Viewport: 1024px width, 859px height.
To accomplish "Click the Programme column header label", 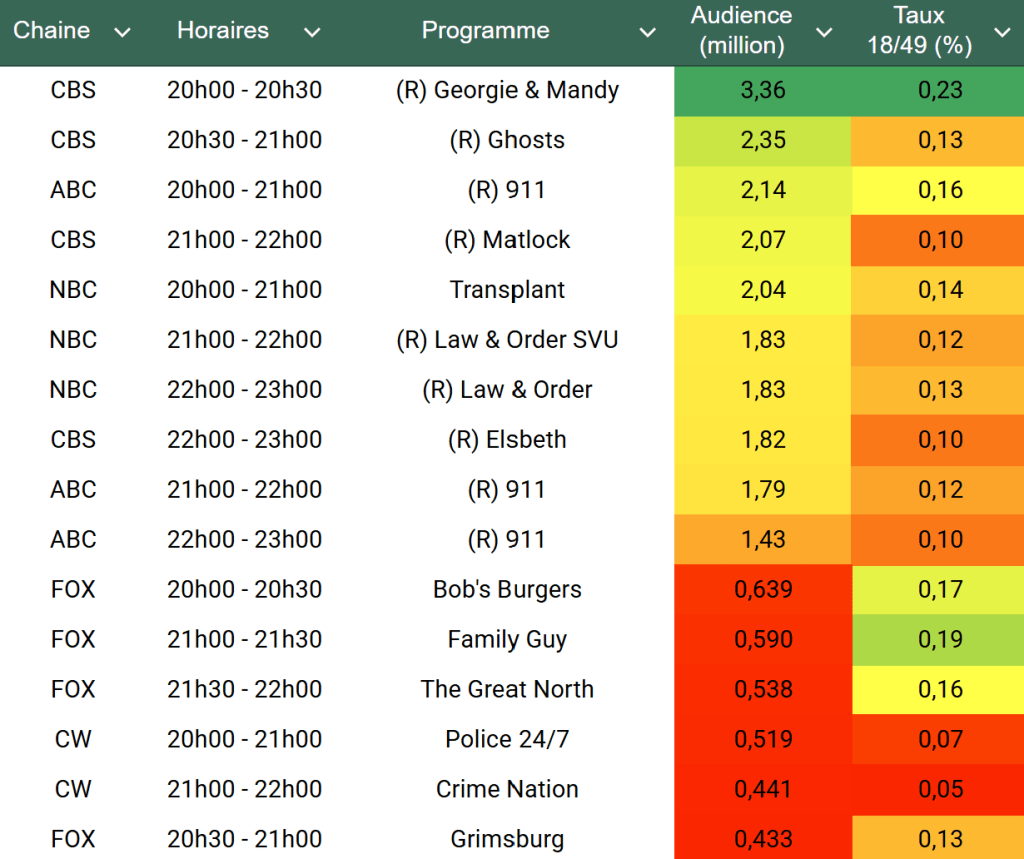I will [x=485, y=31].
